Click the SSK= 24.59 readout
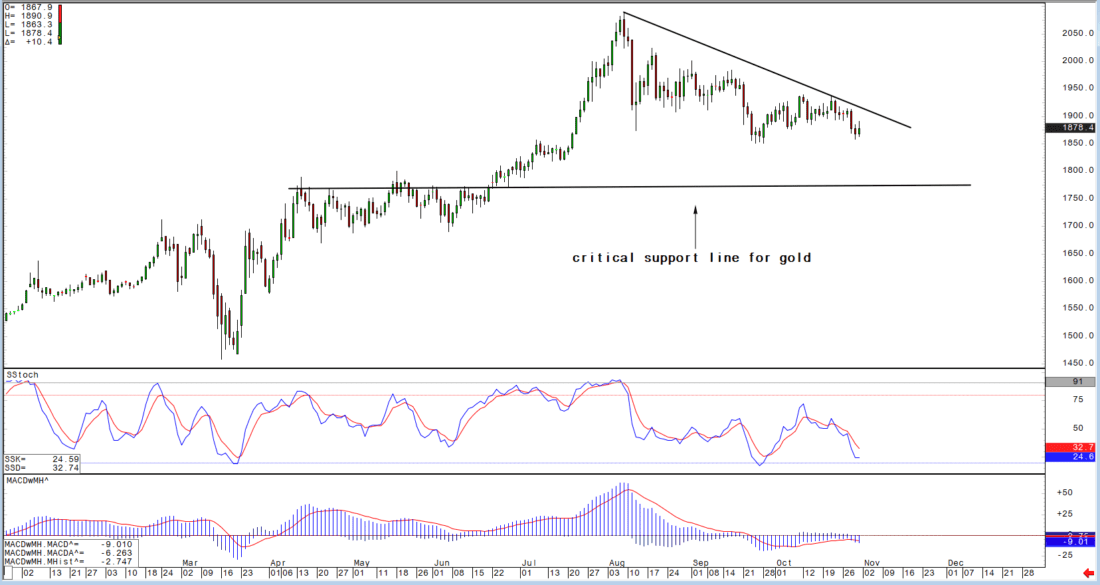The image size is (1100, 585). pos(41,459)
